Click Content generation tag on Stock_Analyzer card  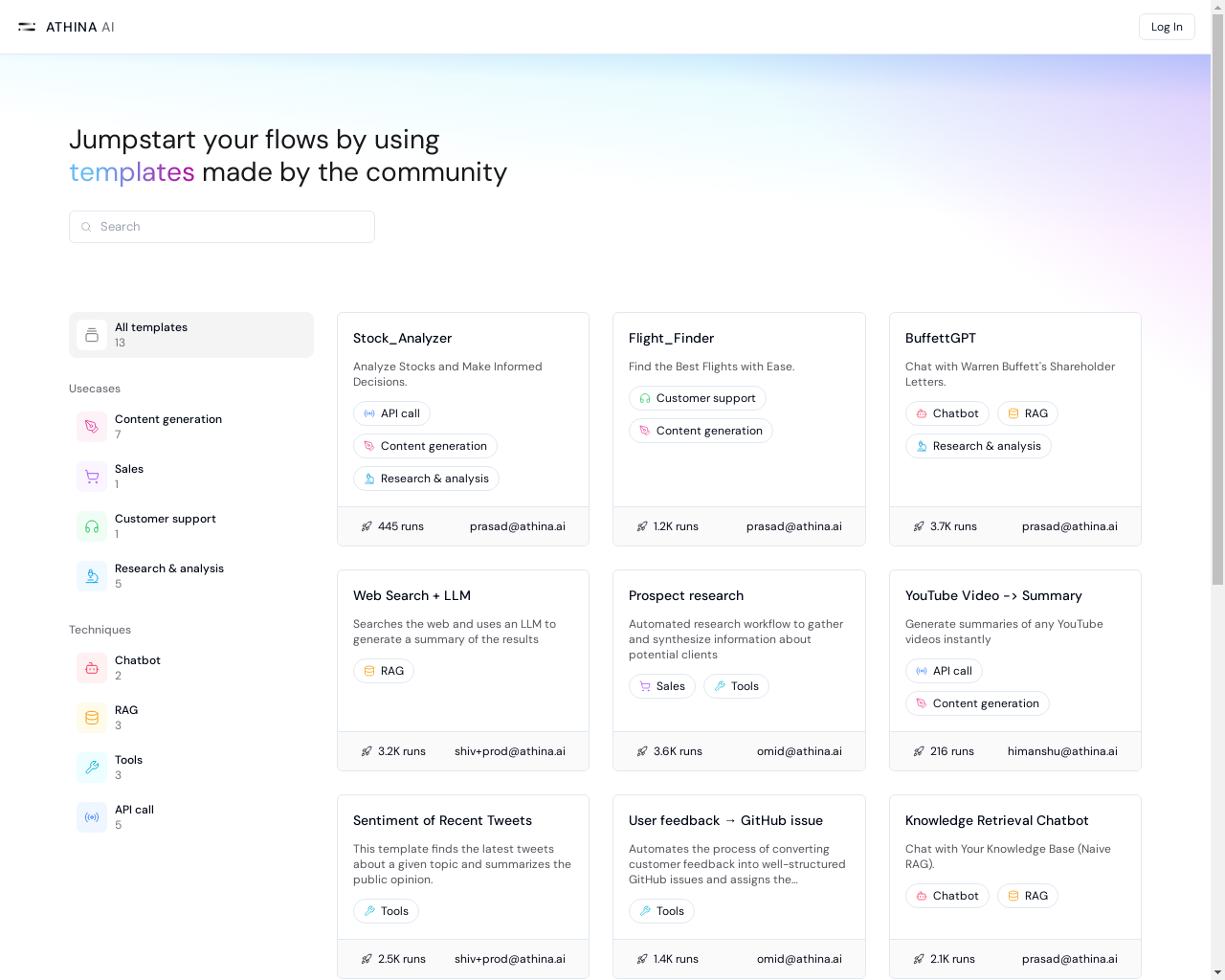(x=425, y=446)
